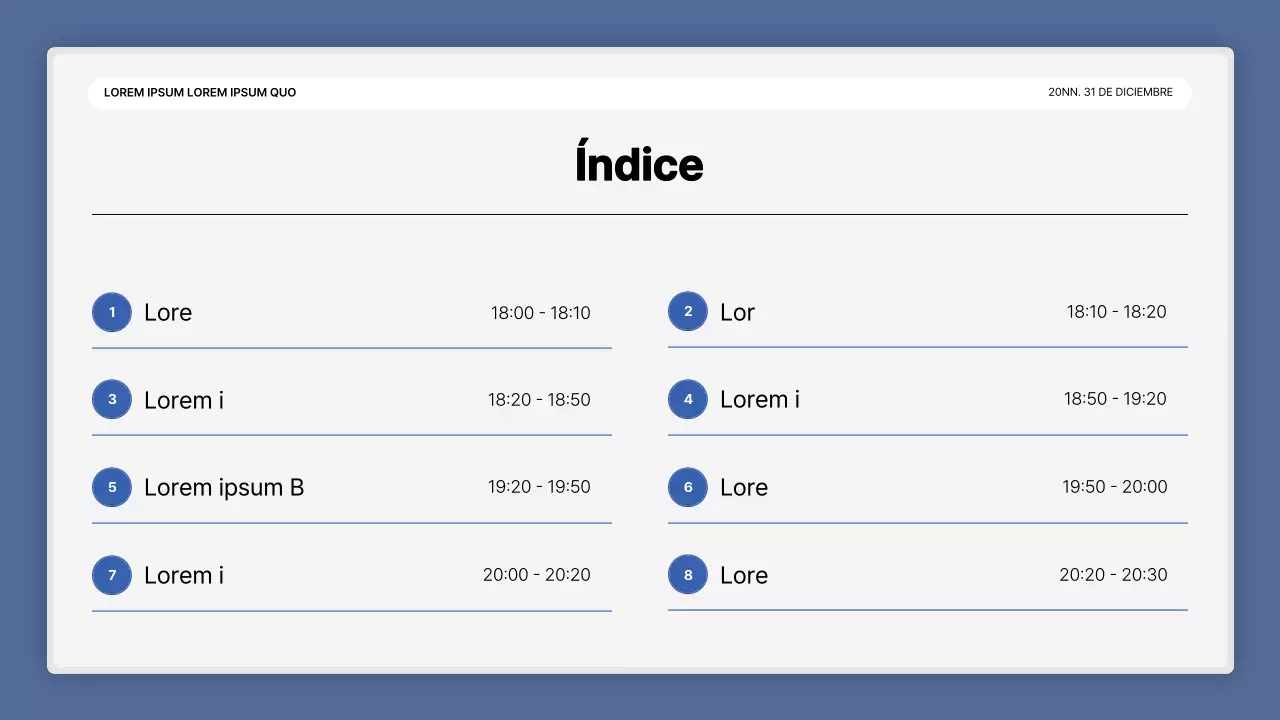
Task: Click the number 1 circle badge
Action: [x=112, y=312]
